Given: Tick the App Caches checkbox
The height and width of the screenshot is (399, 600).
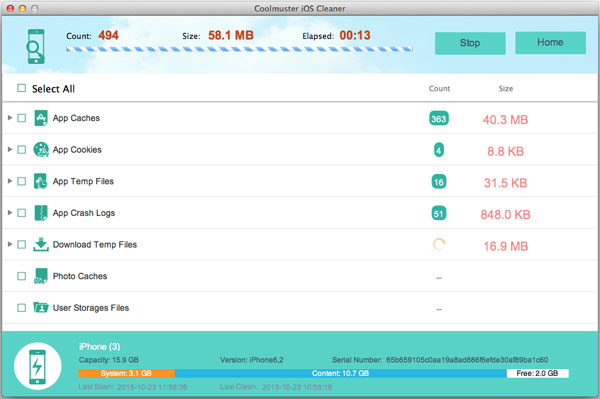Looking at the screenshot, I should [22, 118].
